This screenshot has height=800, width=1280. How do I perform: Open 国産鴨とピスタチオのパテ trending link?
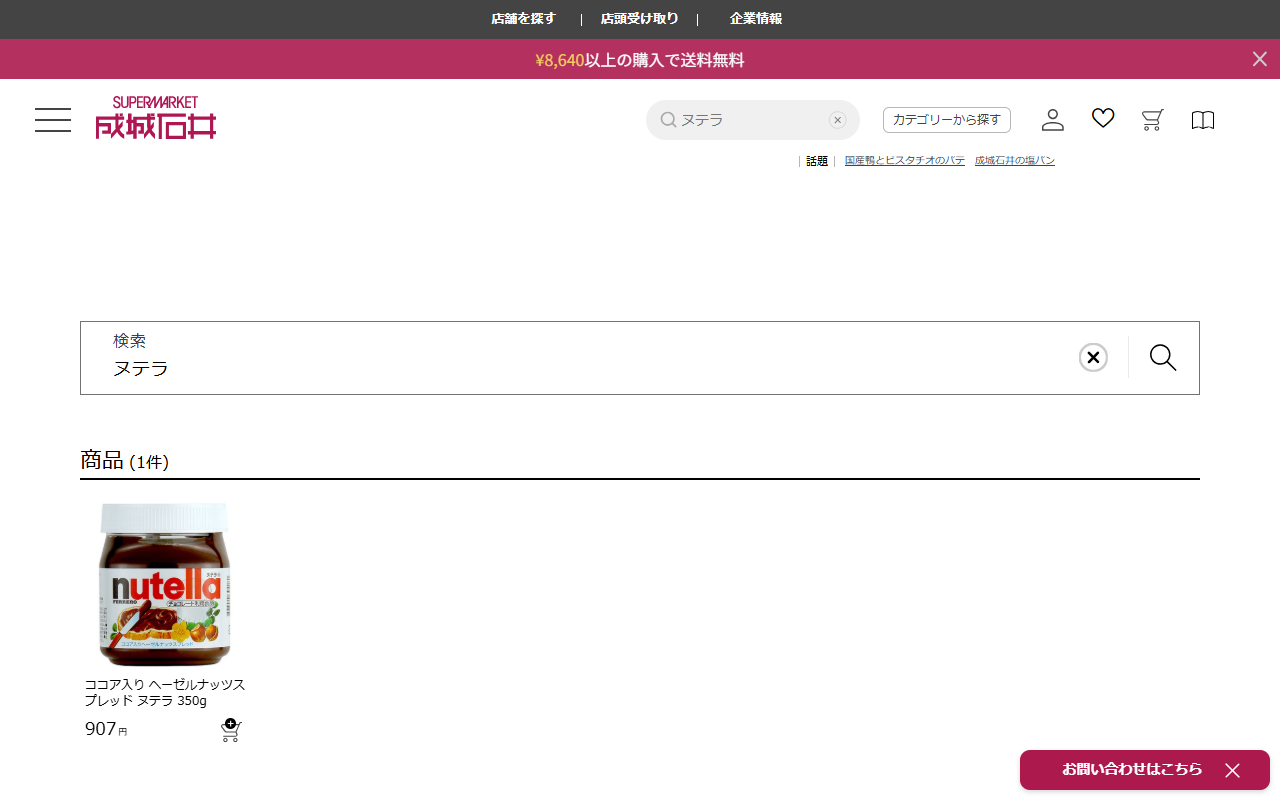[x=905, y=160]
